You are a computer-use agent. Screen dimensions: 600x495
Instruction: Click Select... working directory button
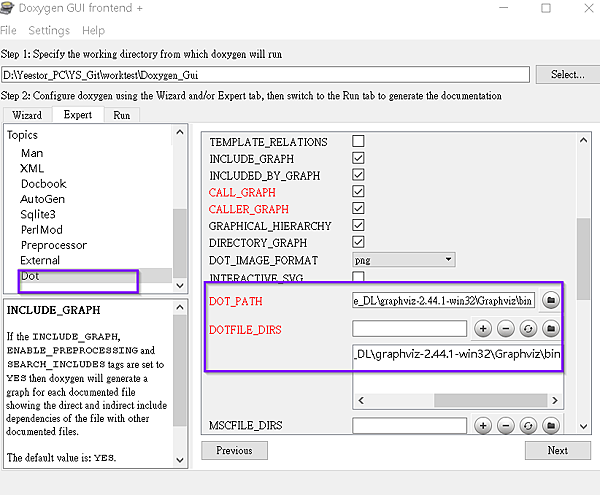568,74
